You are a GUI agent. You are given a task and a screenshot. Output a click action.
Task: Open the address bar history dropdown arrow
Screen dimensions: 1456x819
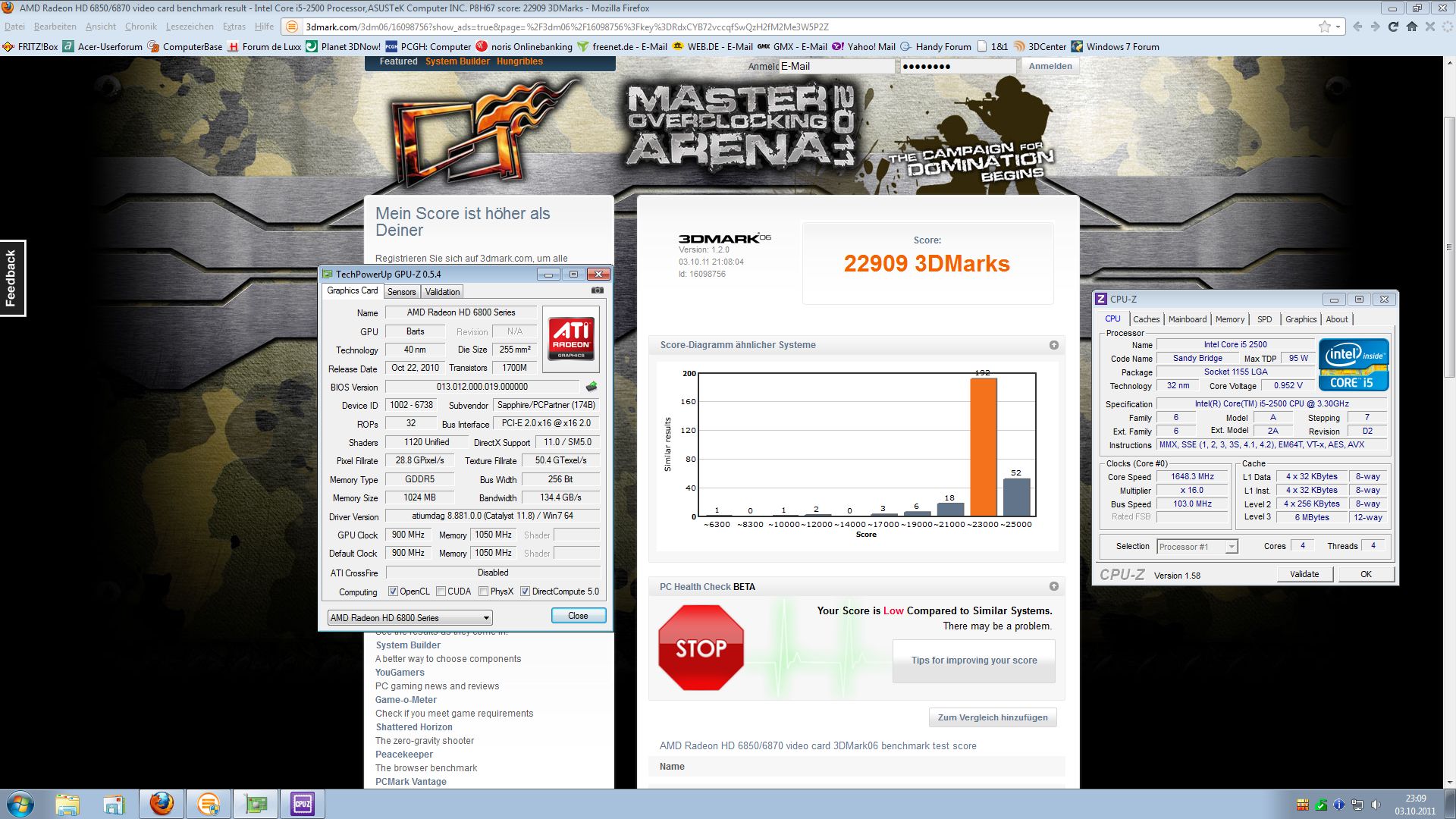click(1338, 27)
